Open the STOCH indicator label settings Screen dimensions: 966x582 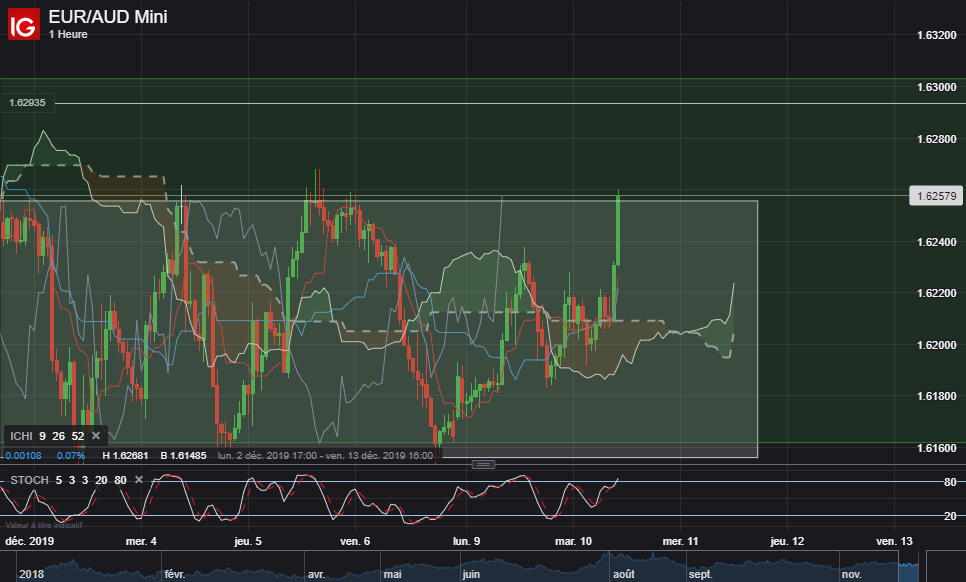tap(28, 480)
